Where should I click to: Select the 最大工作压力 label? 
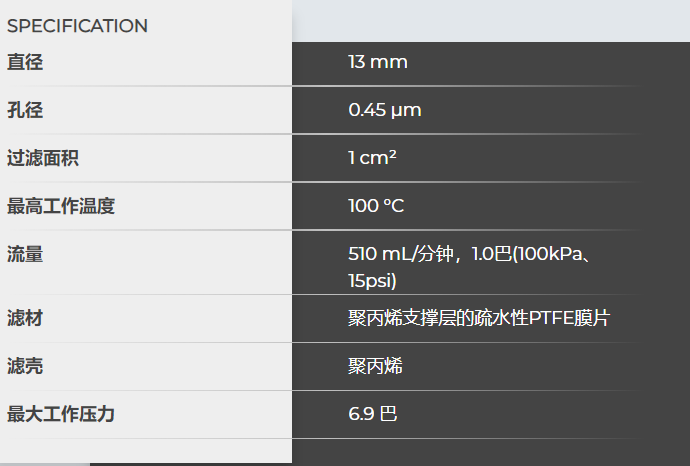(x=61, y=413)
